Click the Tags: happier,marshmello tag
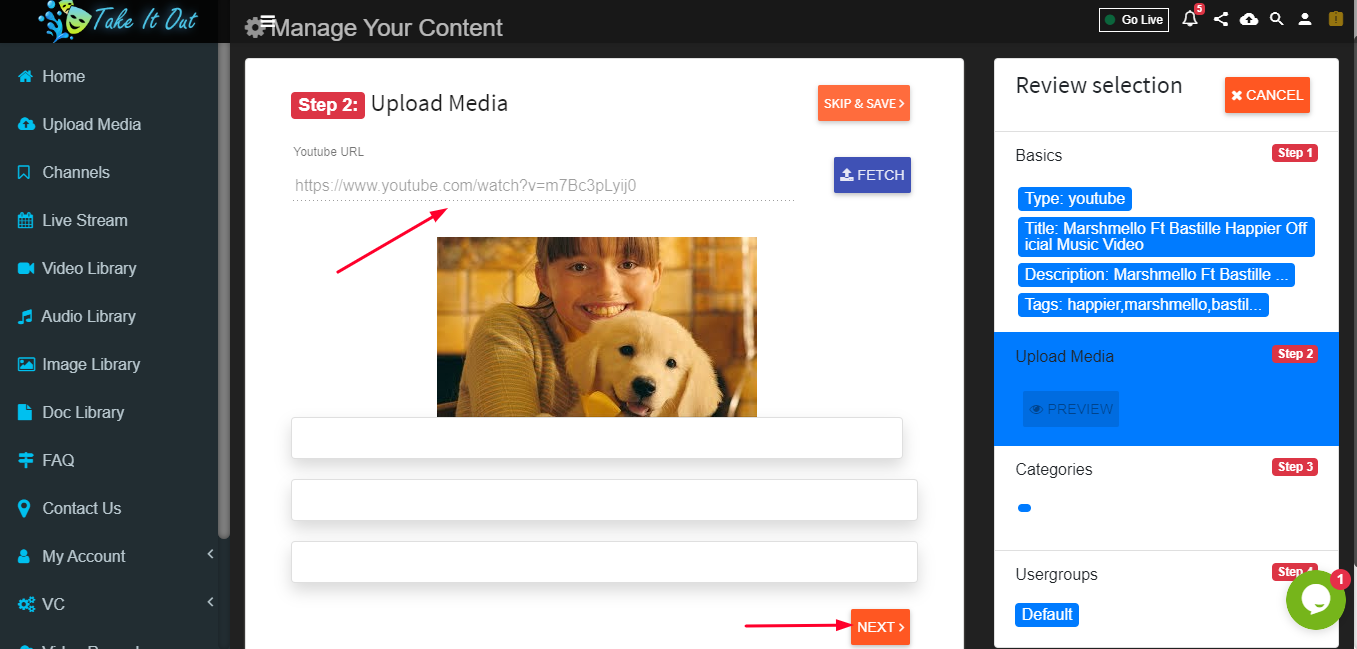 pos(1143,305)
